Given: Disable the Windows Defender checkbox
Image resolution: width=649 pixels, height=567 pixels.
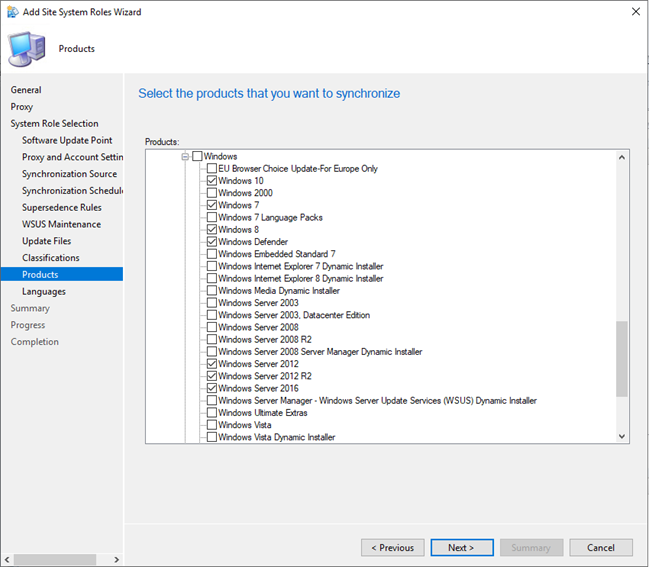Looking at the screenshot, I should coord(212,242).
